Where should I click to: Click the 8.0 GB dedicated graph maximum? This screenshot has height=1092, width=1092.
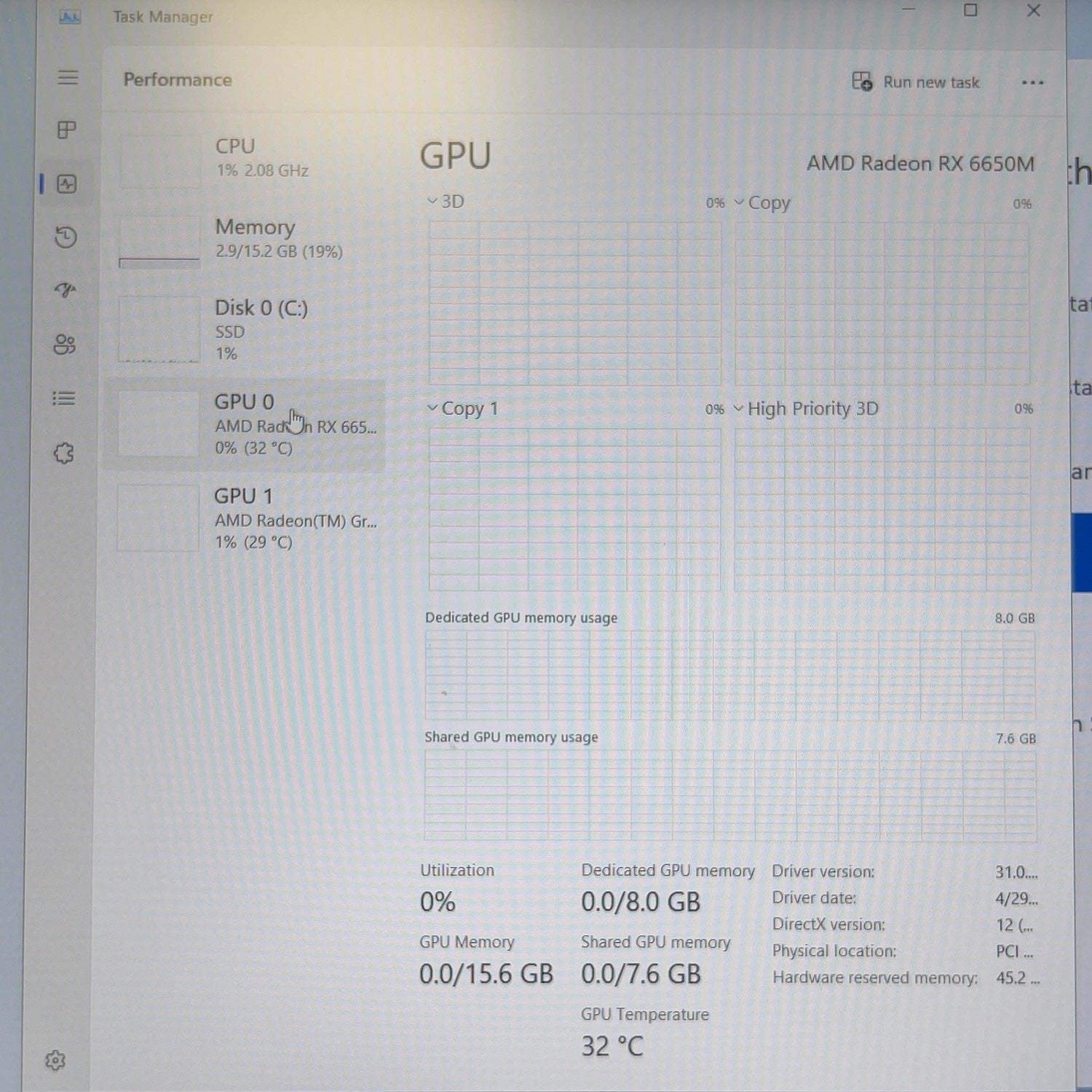(1015, 618)
